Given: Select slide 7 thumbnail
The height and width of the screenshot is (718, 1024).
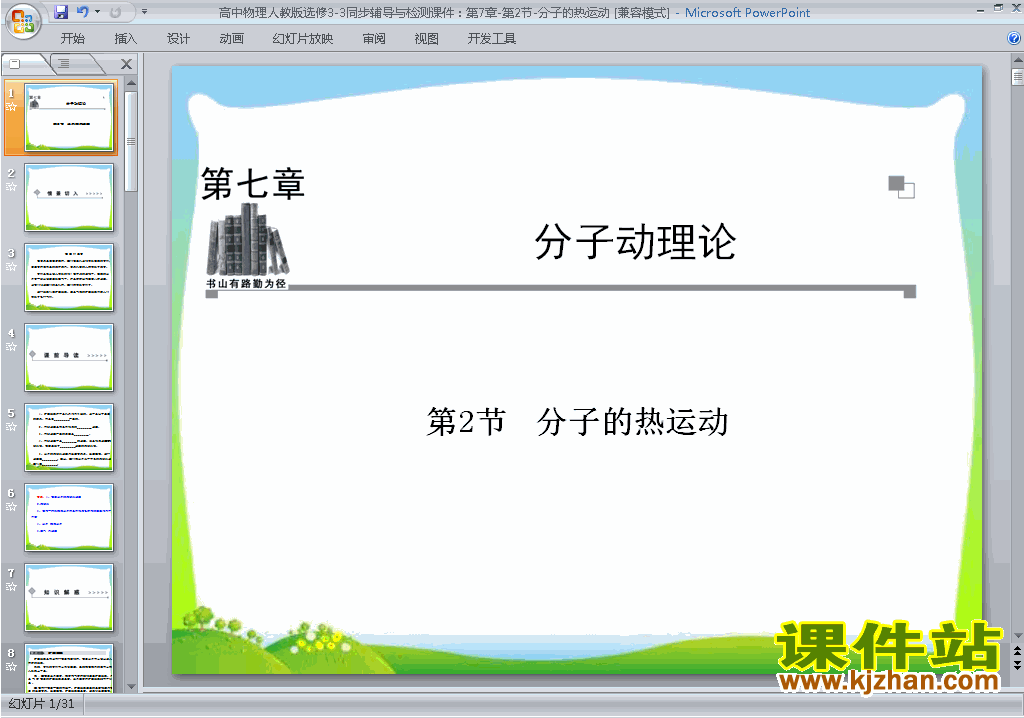Looking at the screenshot, I should pyautogui.click(x=69, y=597).
